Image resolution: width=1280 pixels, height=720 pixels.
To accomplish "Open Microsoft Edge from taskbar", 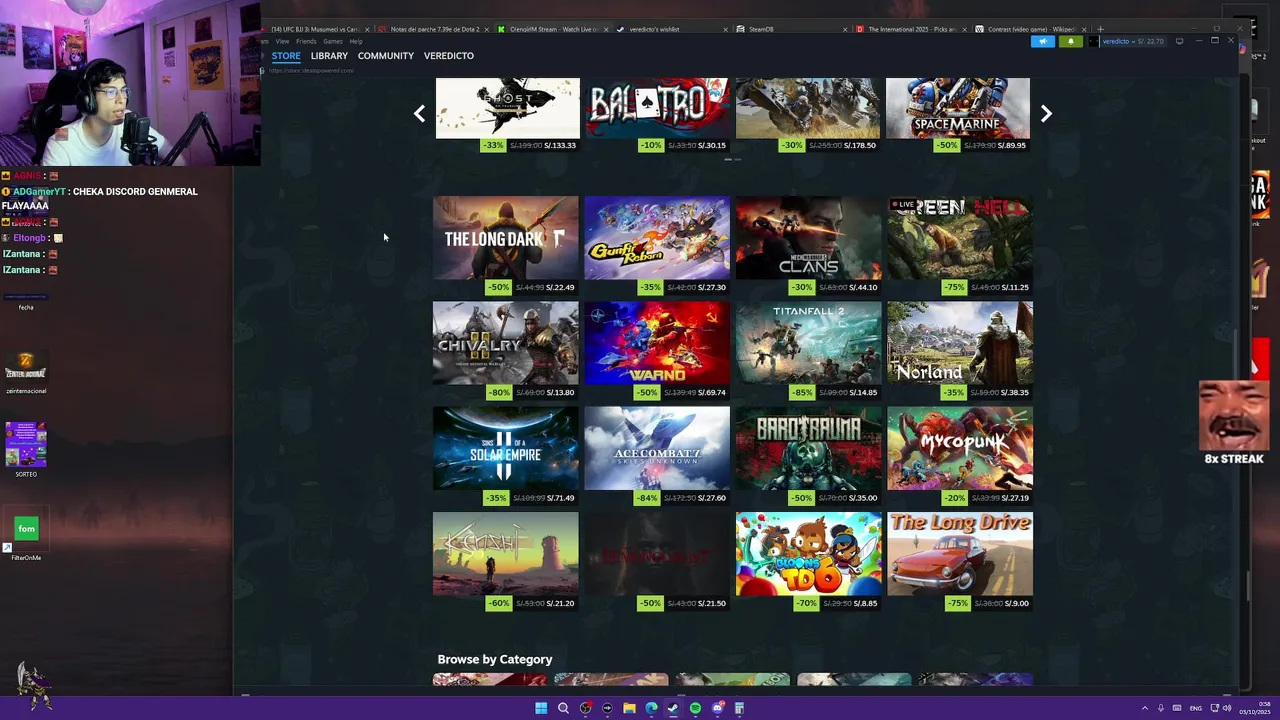I will [x=651, y=708].
